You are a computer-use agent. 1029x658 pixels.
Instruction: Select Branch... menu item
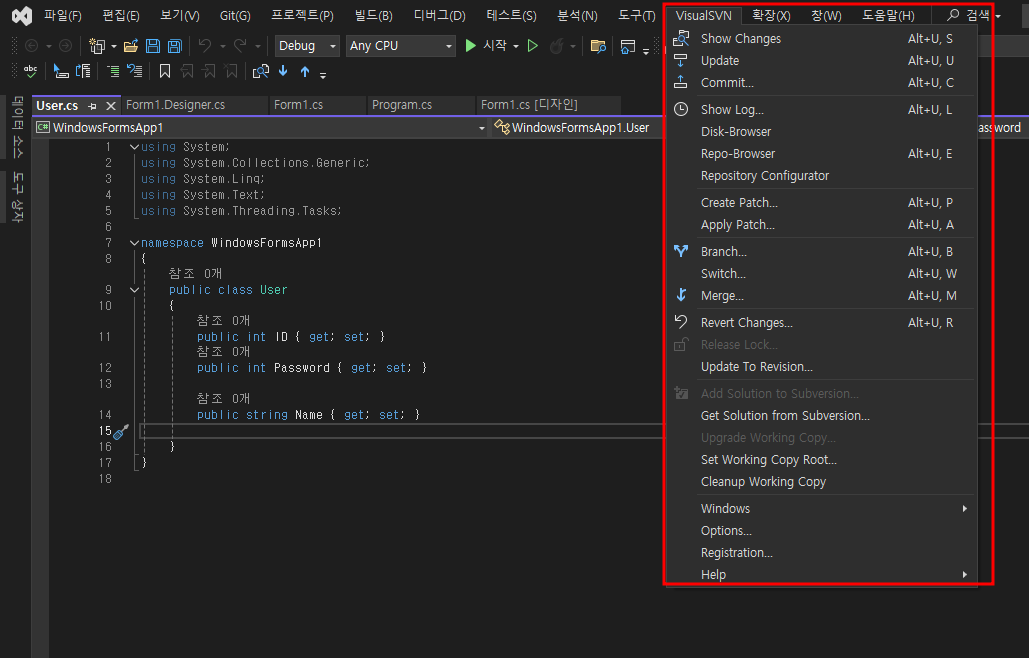pyautogui.click(x=822, y=251)
